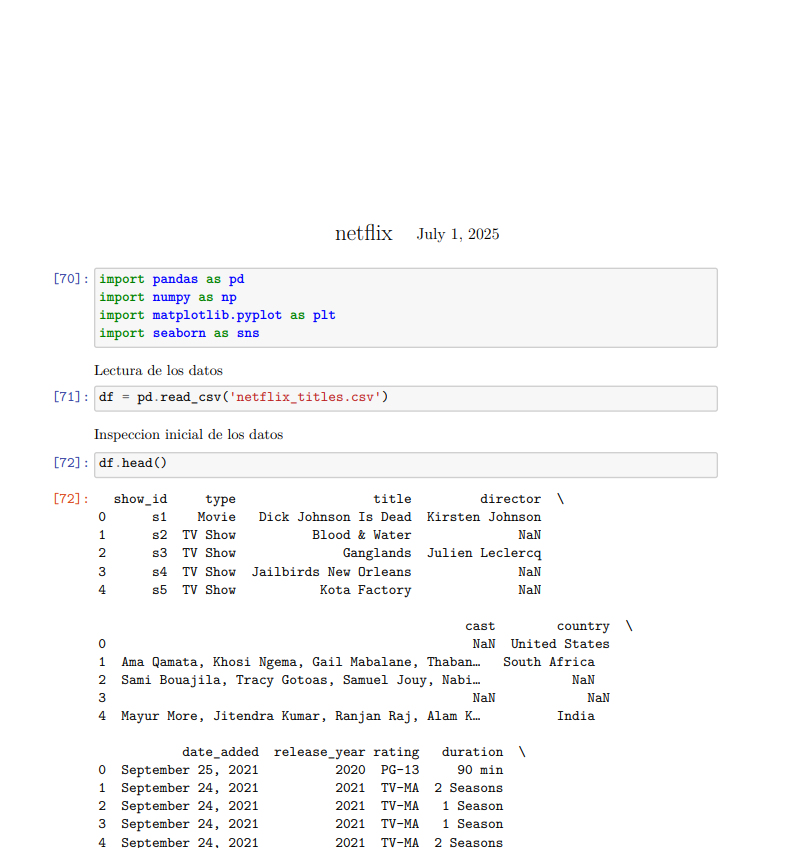Click the 'cast' column header
The image size is (809, 848).
coord(480,626)
